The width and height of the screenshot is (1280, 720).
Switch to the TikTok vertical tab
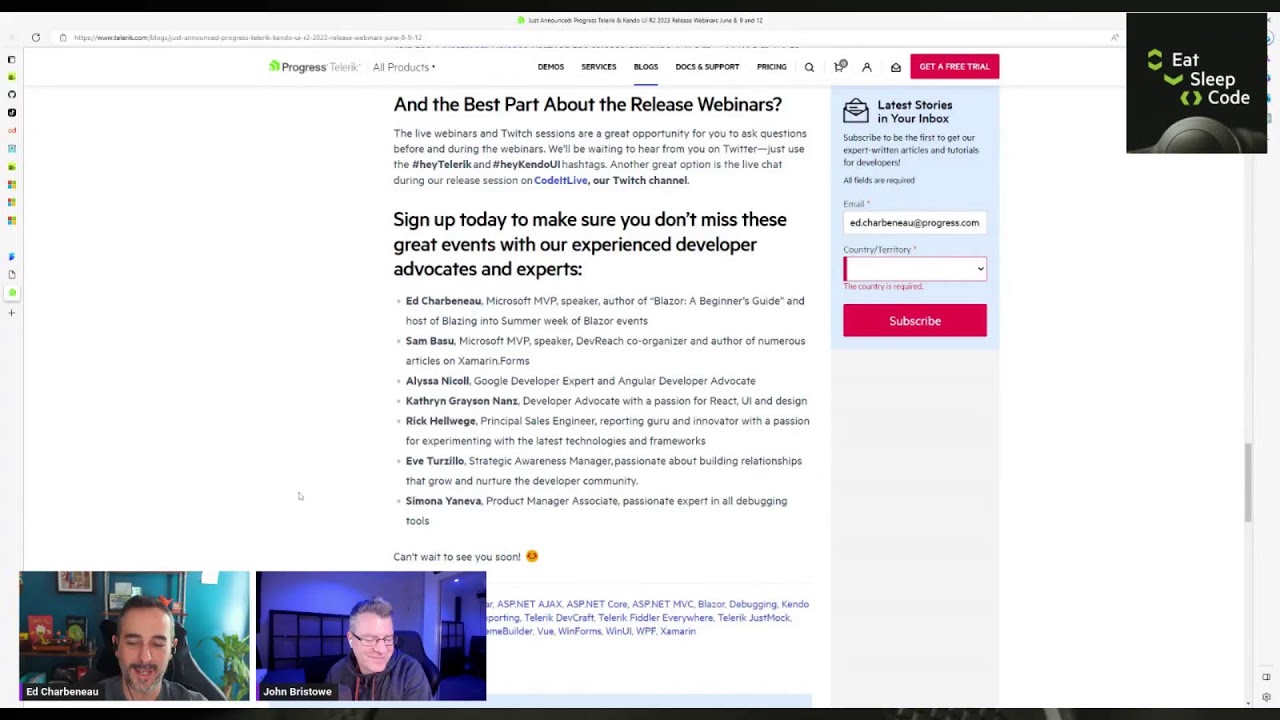pyautogui.click(x=12, y=113)
